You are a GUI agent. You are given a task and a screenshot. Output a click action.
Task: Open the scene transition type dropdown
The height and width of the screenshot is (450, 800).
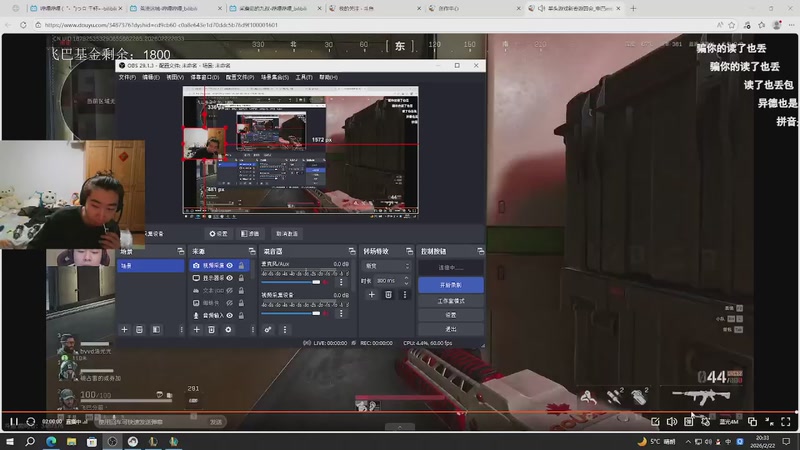click(386, 266)
